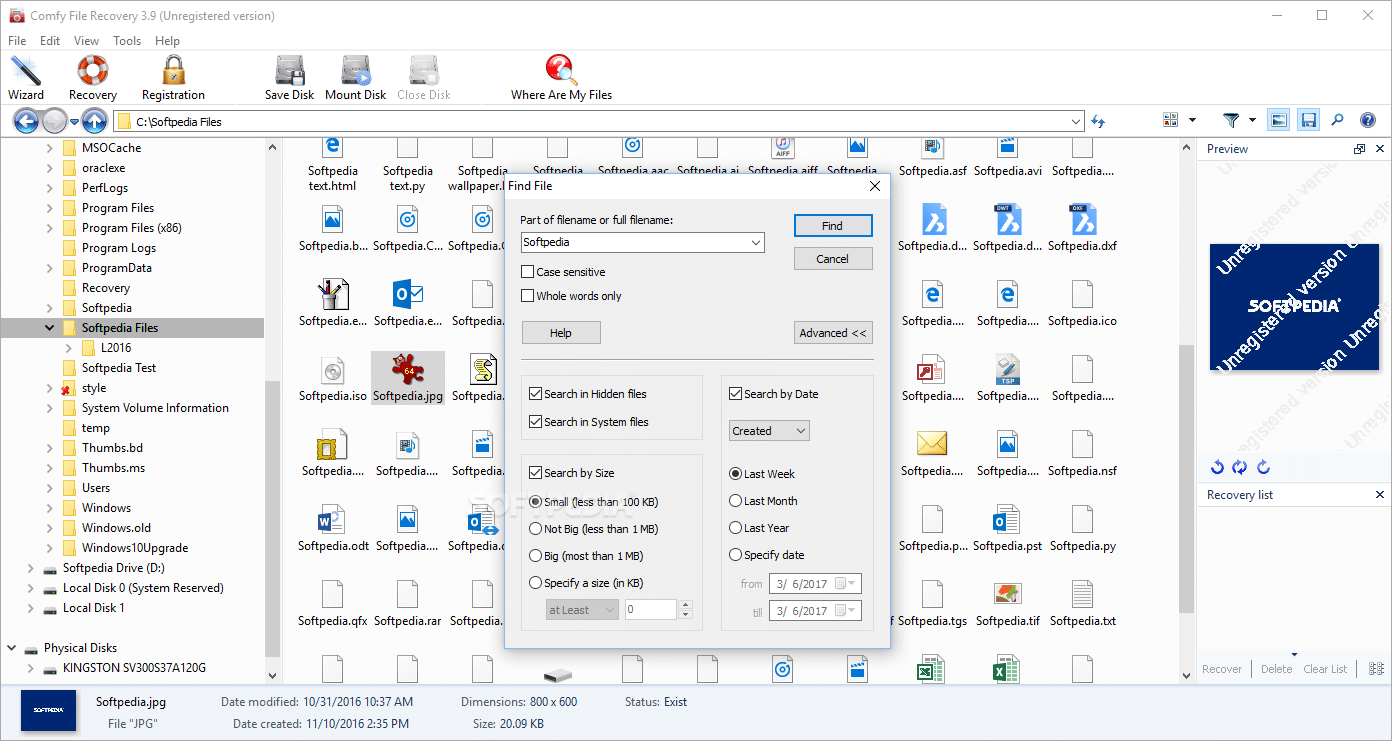Select Specify date radio option
The width and height of the screenshot is (1392, 741).
point(736,555)
